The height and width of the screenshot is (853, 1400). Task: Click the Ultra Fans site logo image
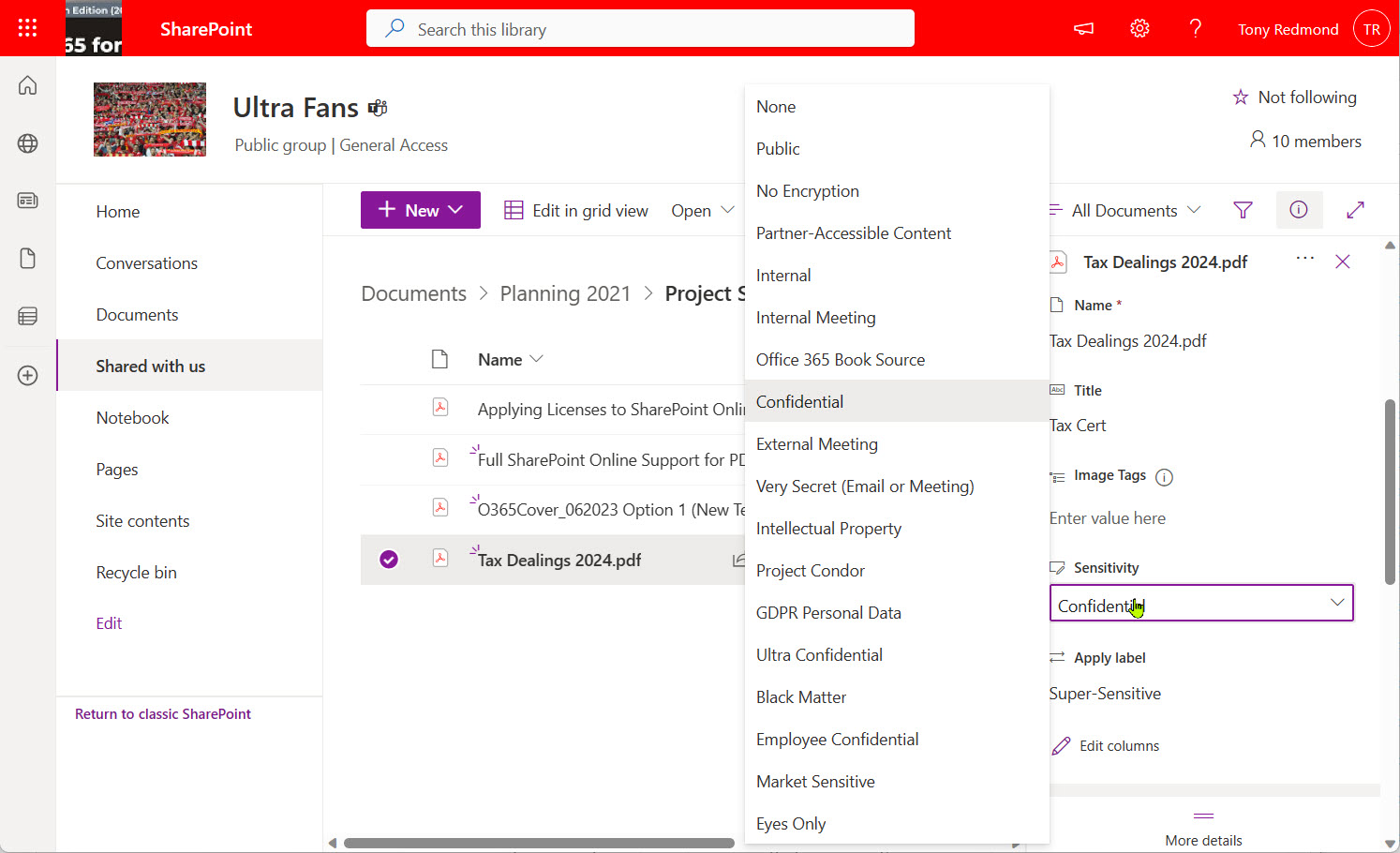point(150,119)
